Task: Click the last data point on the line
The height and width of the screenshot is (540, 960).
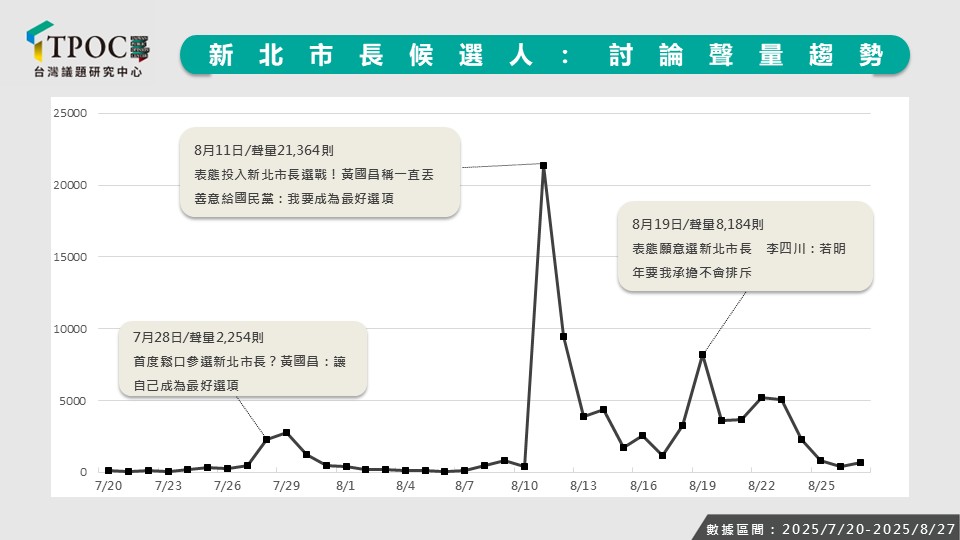Action: click(860, 462)
